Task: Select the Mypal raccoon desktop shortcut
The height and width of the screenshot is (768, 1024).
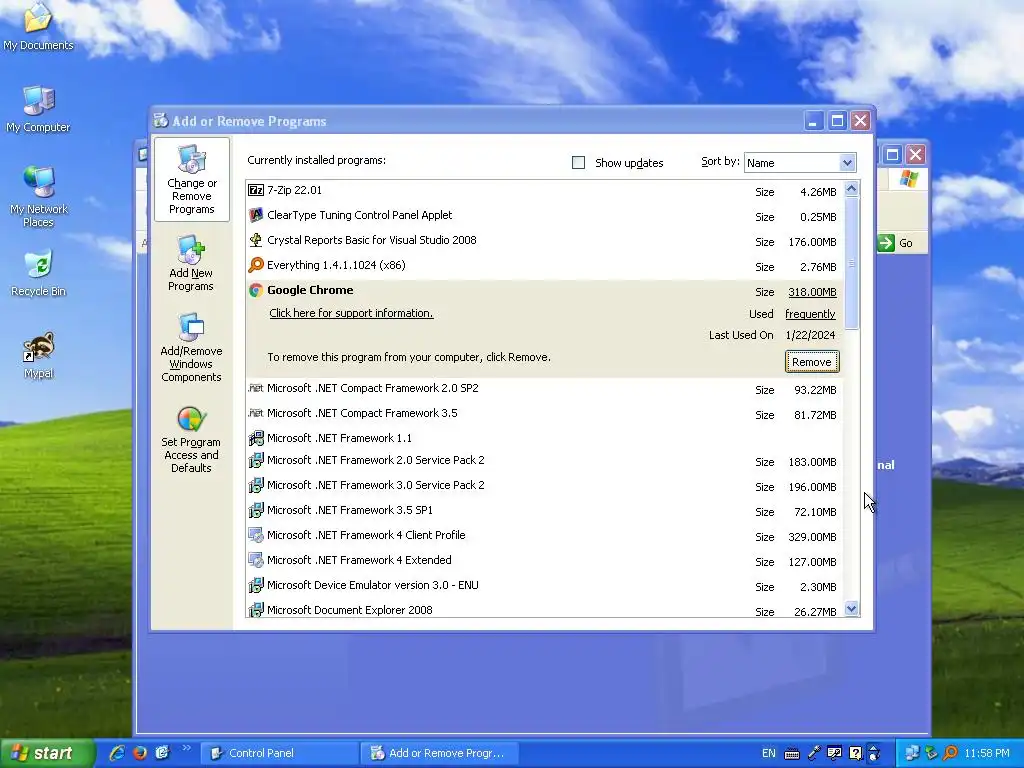Action: tap(38, 355)
